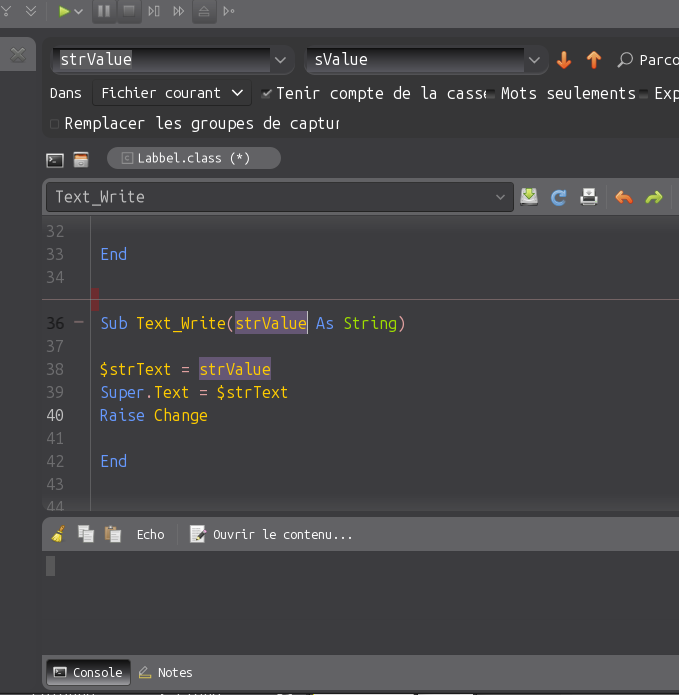The image size is (679, 695).
Task: Click the green redo arrow
Action: pyautogui.click(x=654, y=197)
